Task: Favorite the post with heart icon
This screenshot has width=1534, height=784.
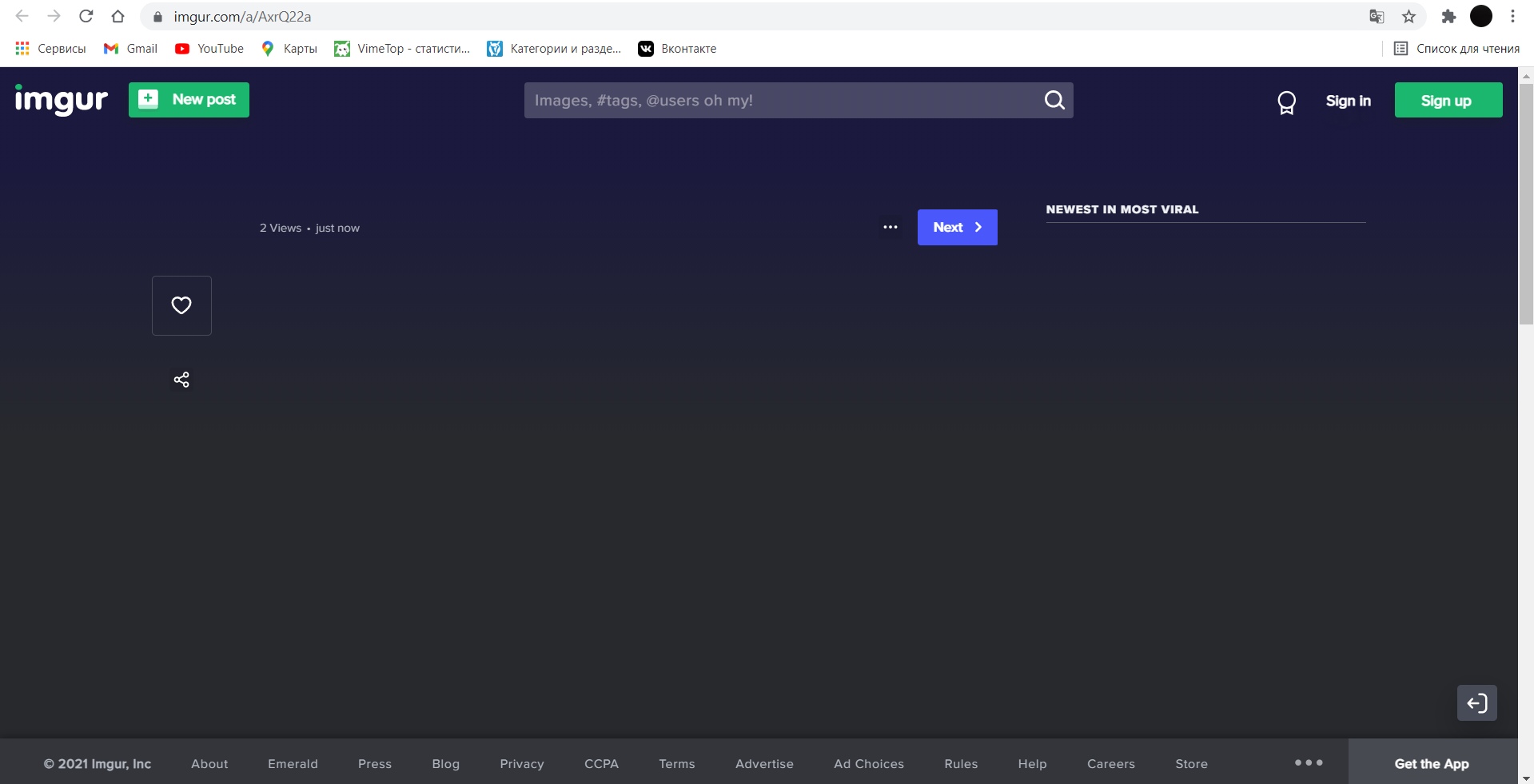Action: [x=181, y=305]
